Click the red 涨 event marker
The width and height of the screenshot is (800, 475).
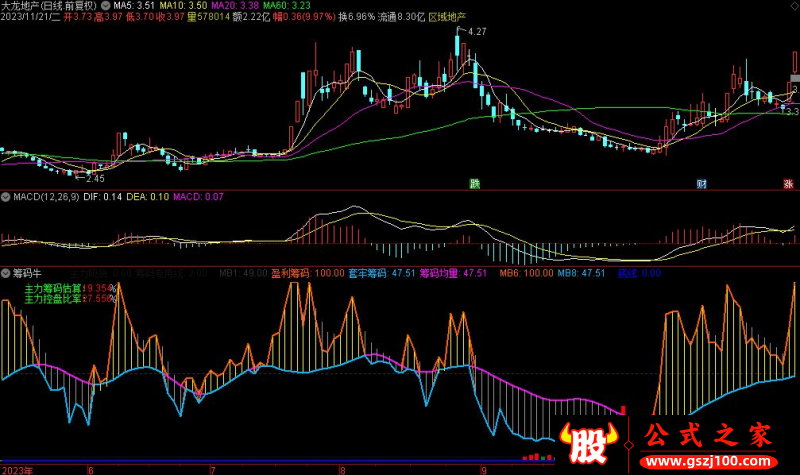[789, 184]
